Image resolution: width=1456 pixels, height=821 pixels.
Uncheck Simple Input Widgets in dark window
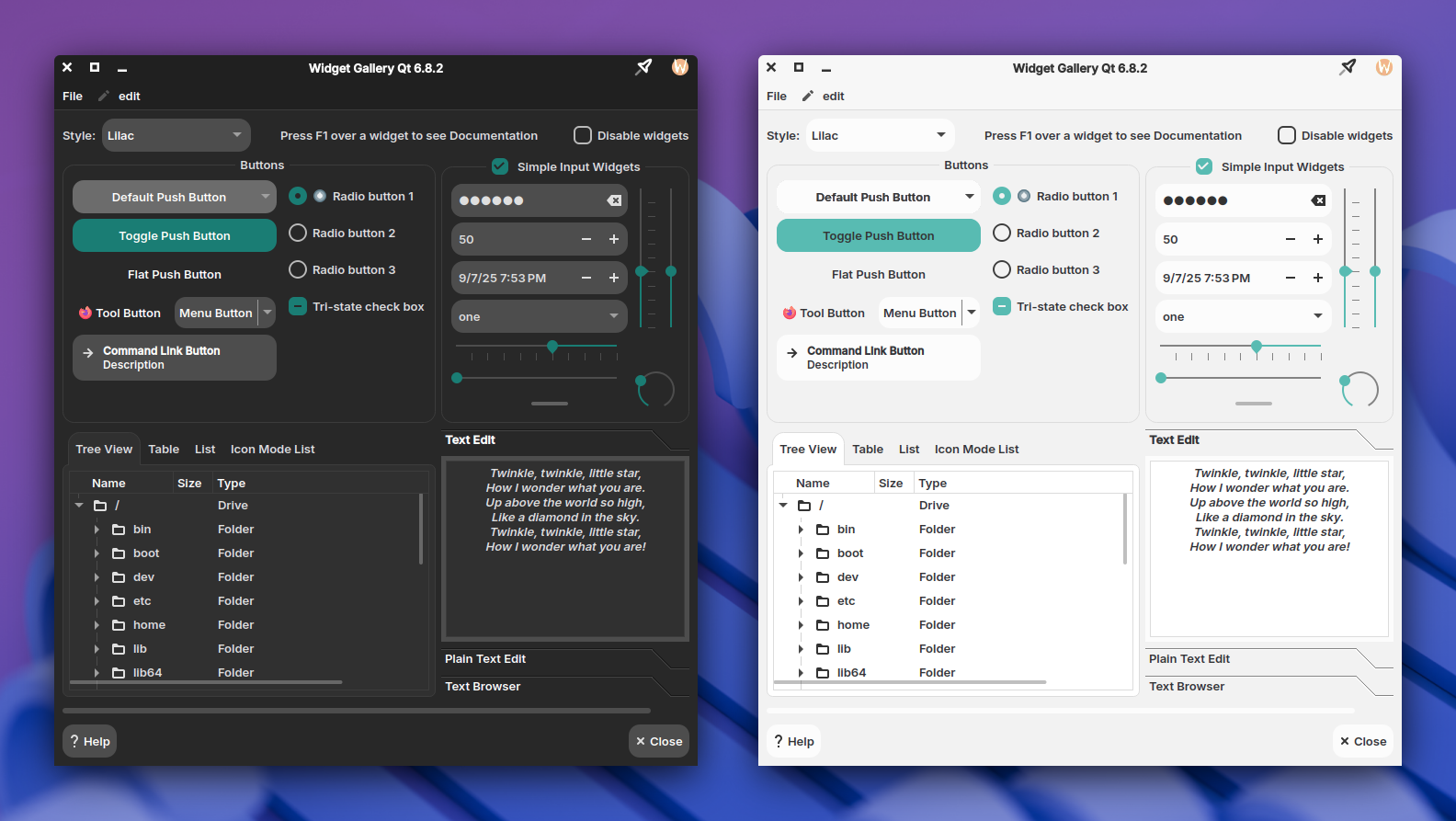click(x=500, y=166)
